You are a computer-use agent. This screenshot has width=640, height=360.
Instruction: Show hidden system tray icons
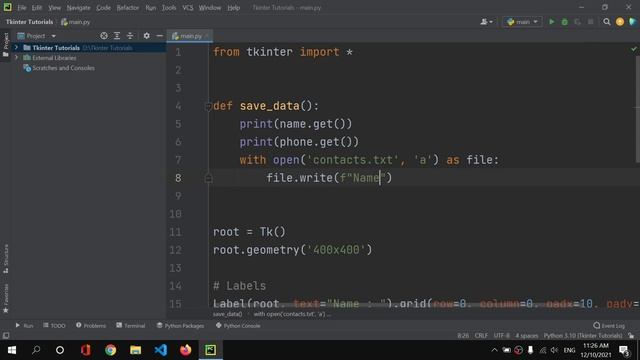click(x=494, y=350)
